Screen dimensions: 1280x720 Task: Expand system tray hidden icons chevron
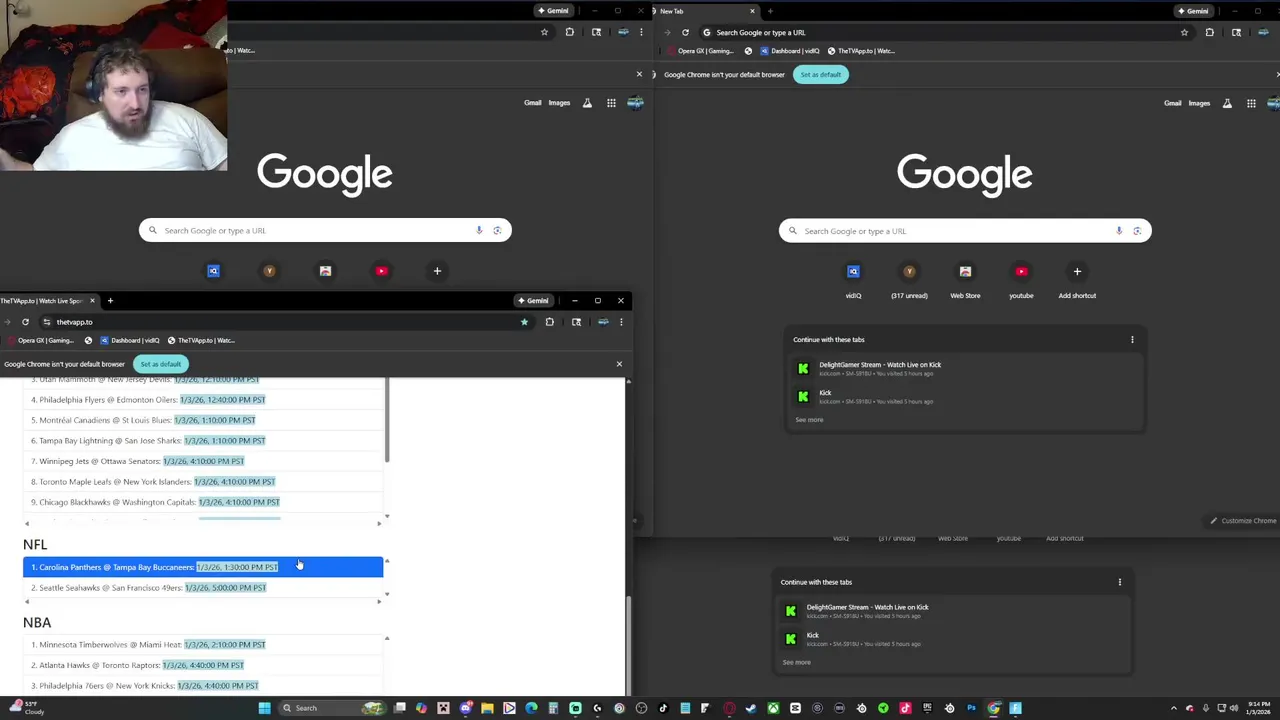tap(1174, 708)
